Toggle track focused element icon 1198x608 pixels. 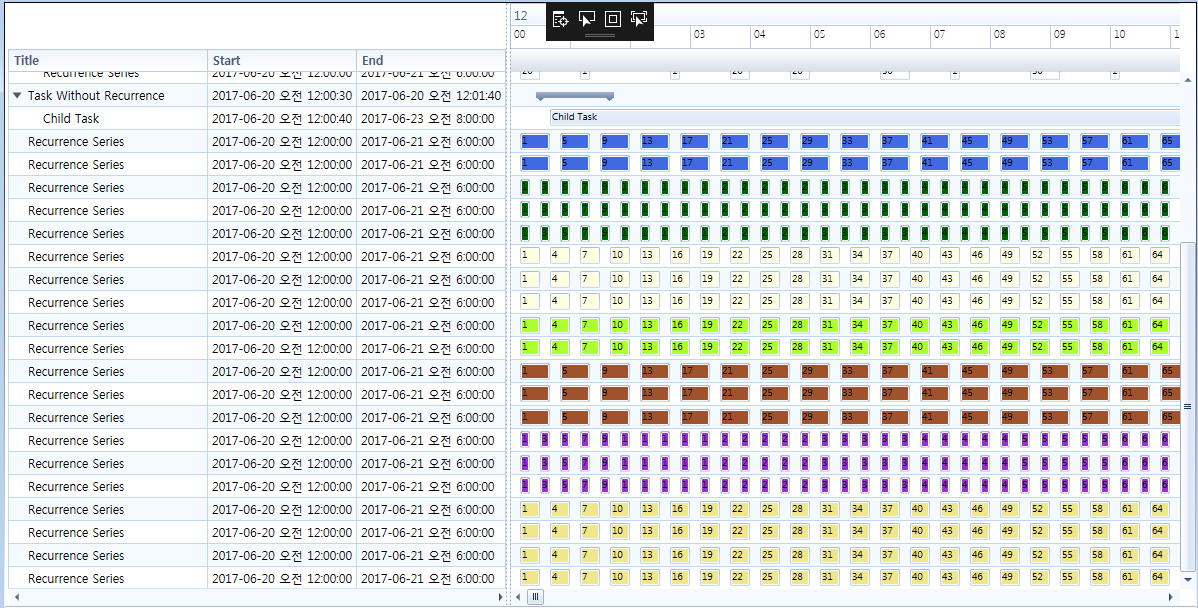click(x=639, y=20)
